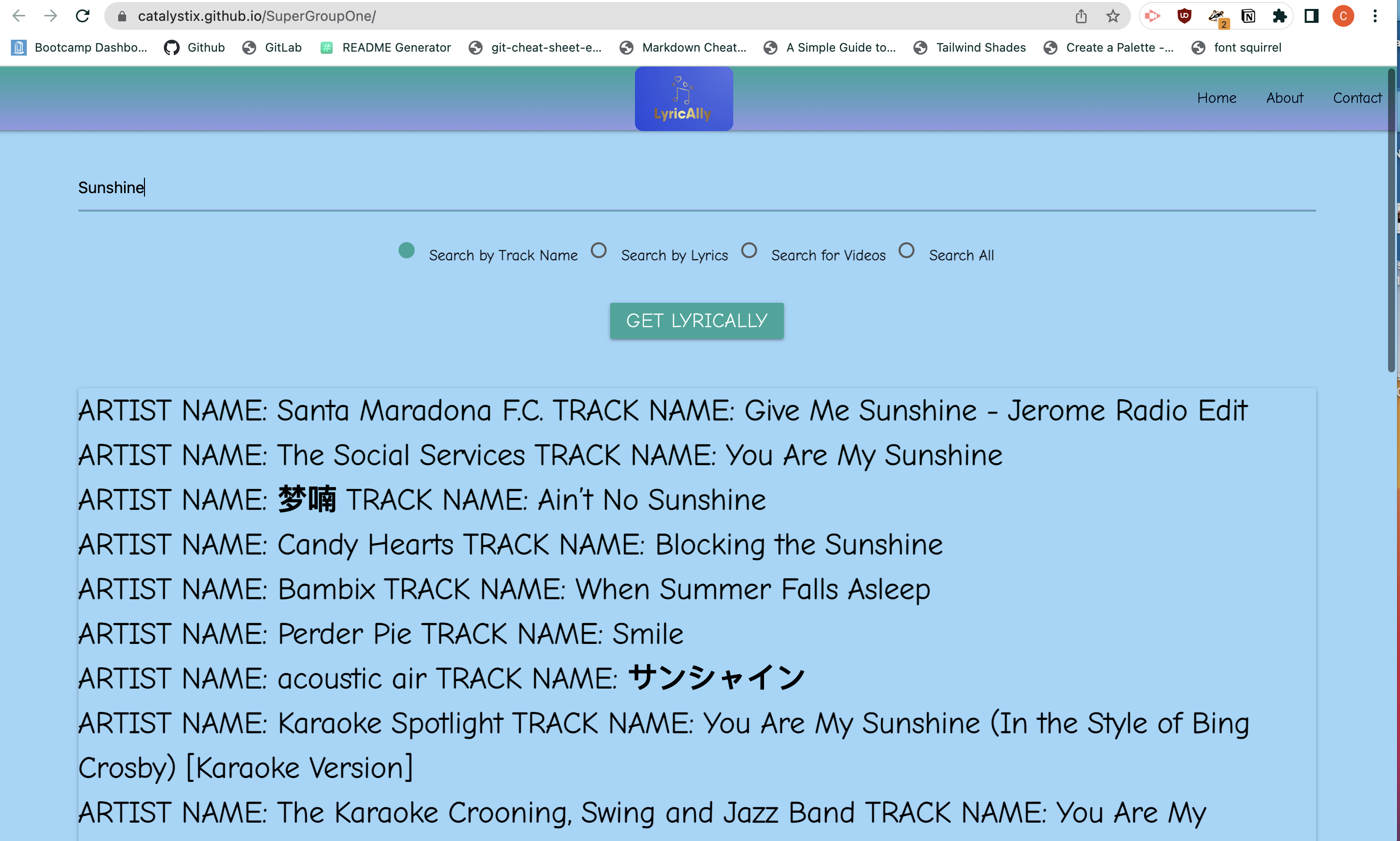
Task: Select Search by Track Name radio
Action: tap(406, 251)
